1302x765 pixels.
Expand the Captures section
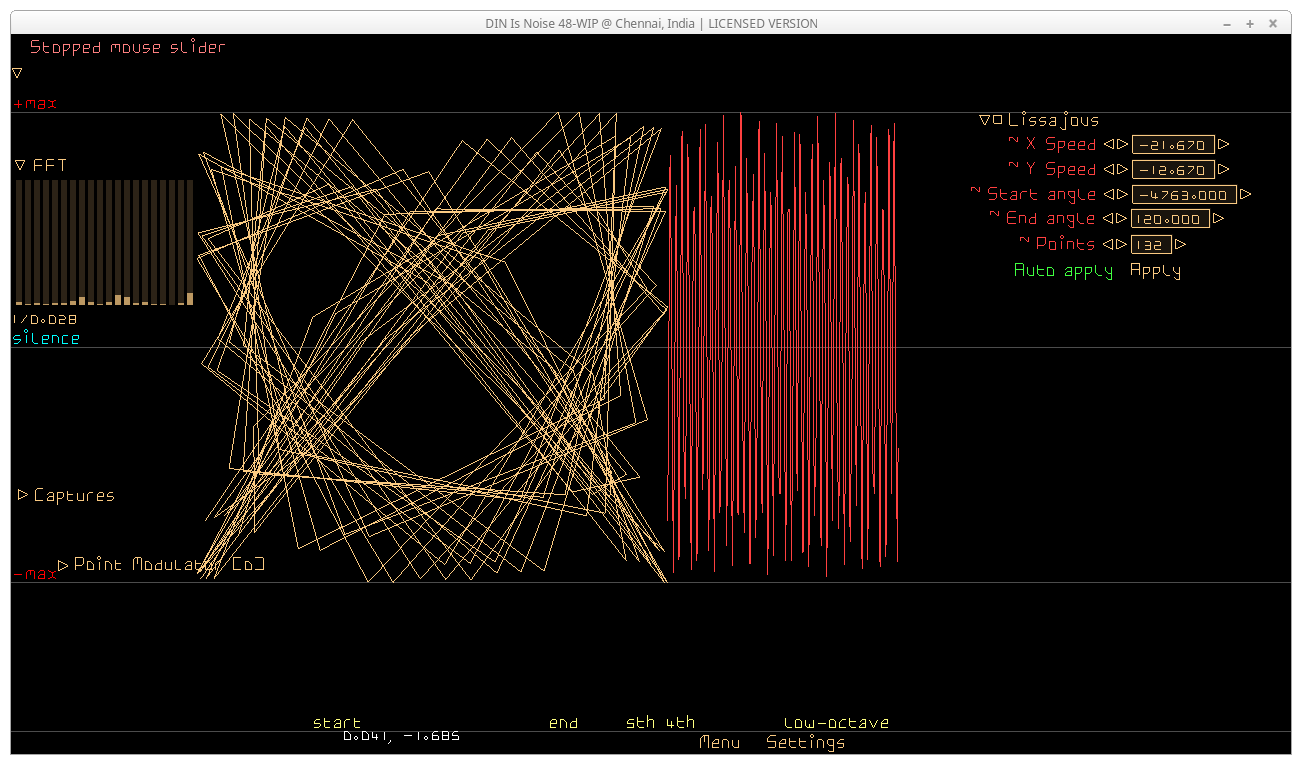point(23,495)
